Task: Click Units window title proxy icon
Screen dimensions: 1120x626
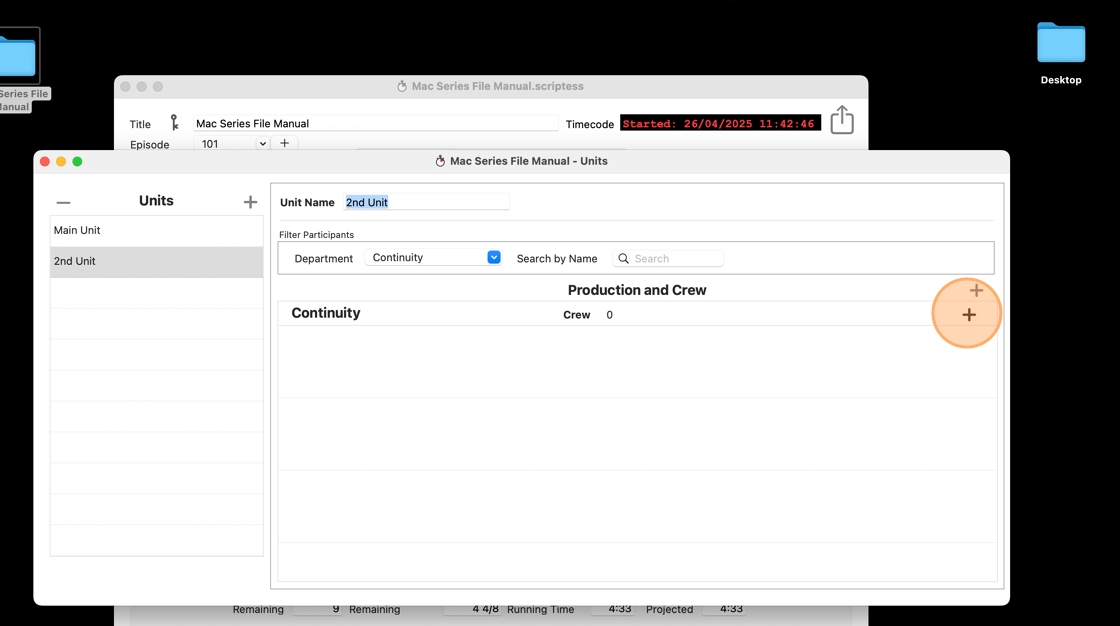Action: 440,162
